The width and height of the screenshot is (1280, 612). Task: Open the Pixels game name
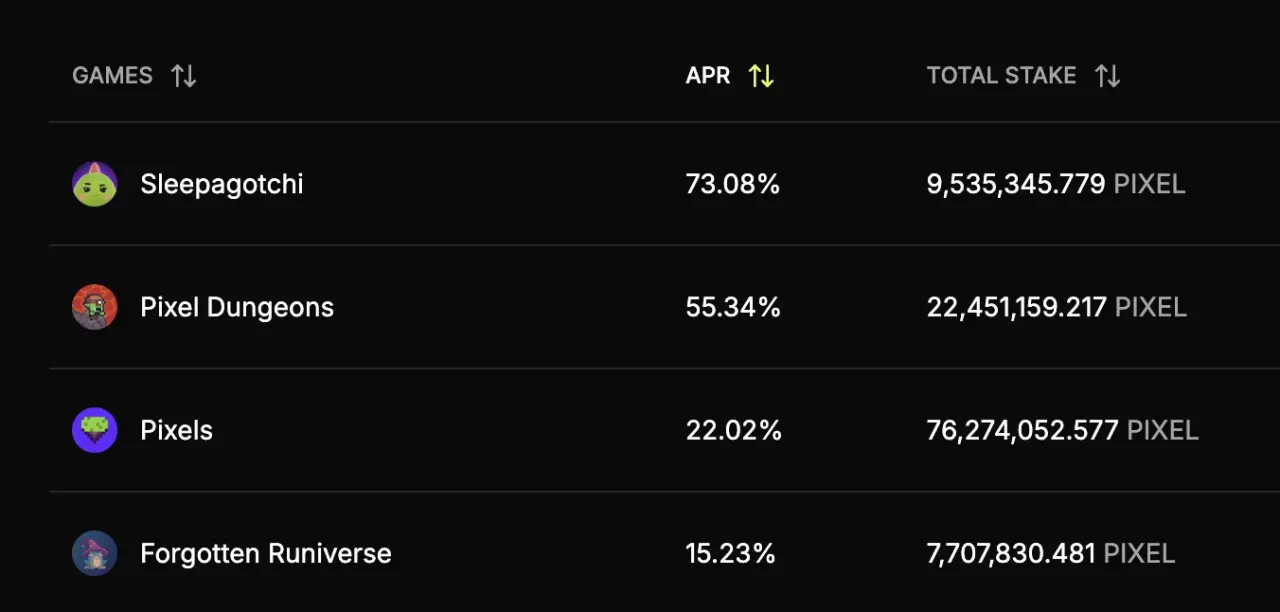177,430
